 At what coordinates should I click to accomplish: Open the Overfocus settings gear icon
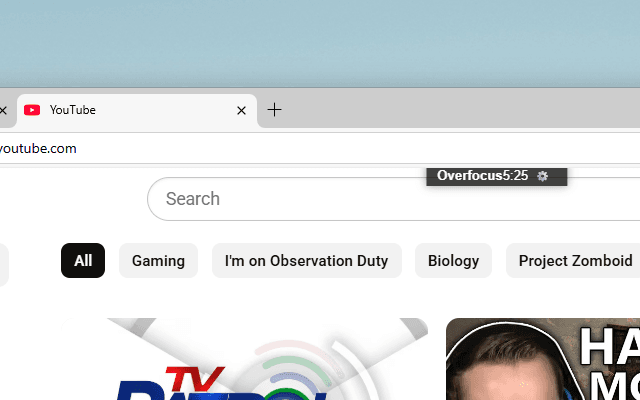tap(542, 176)
